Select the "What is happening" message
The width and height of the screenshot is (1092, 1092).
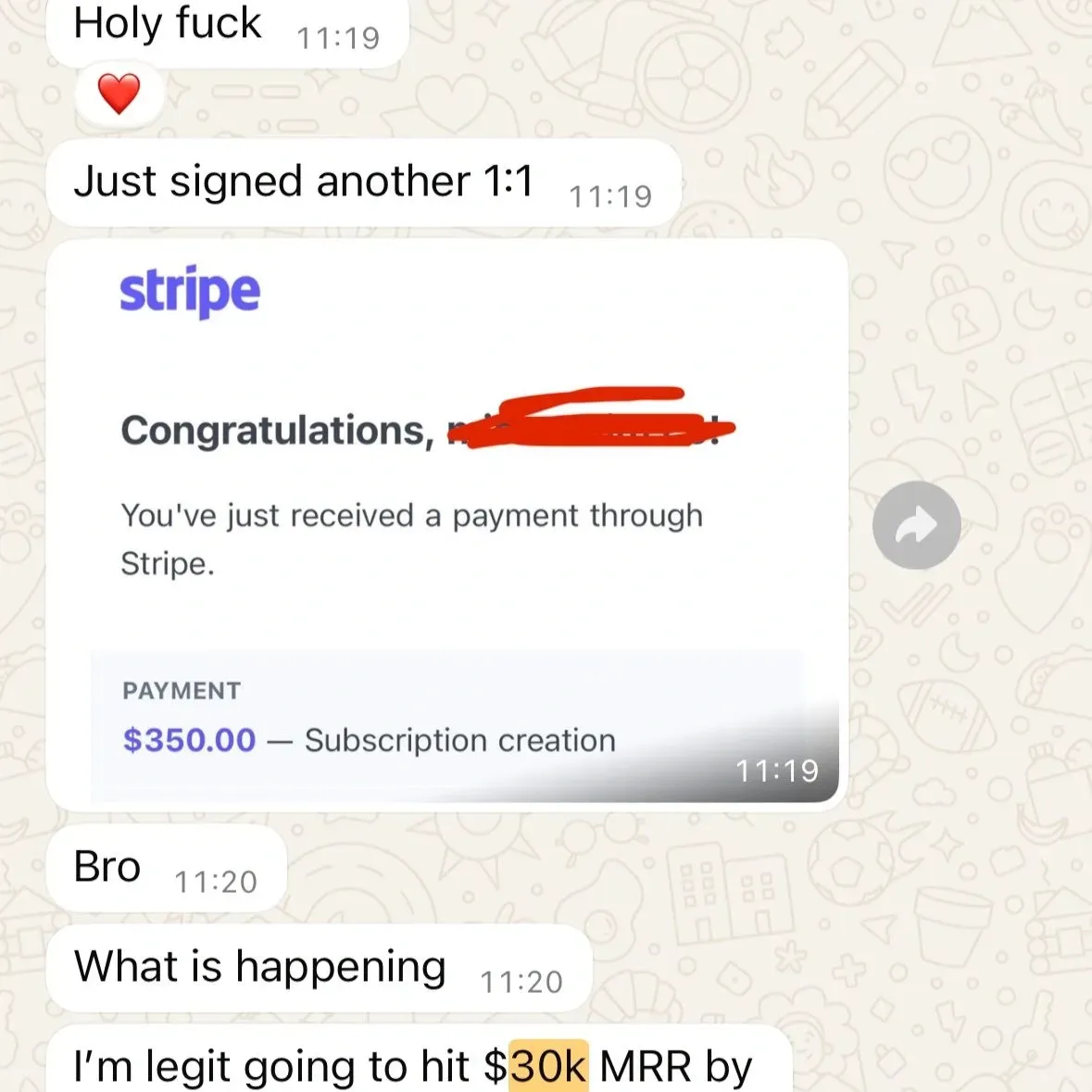click(319, 969)
